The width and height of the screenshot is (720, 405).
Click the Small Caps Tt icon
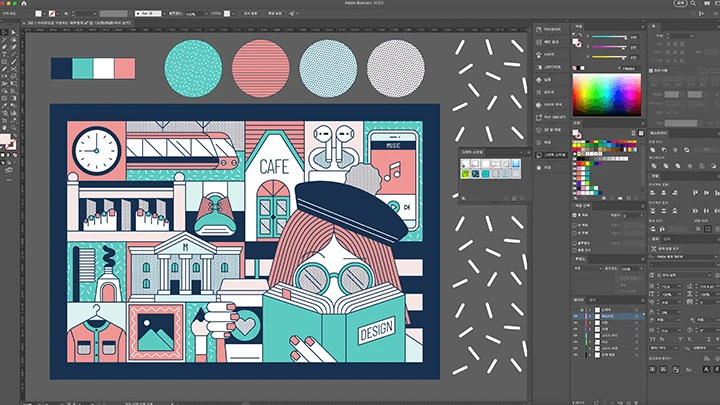[662, 339]
